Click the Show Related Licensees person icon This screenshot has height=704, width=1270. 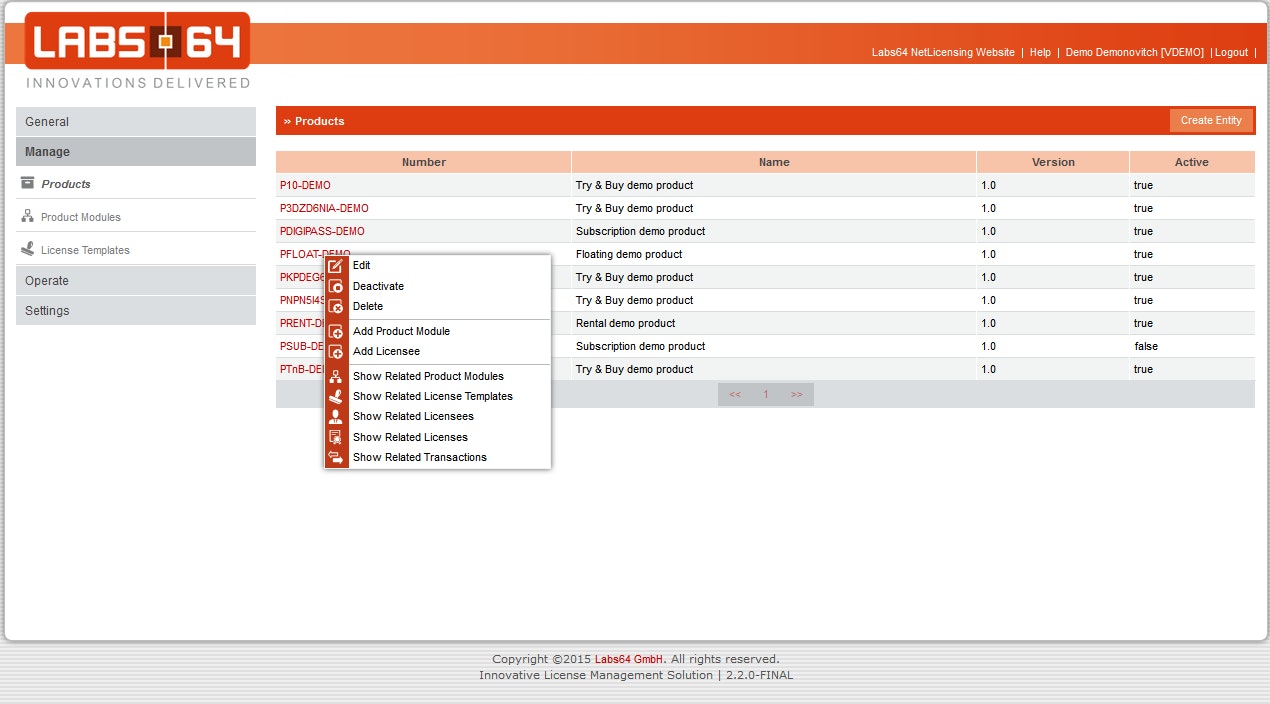coord(336,416)
